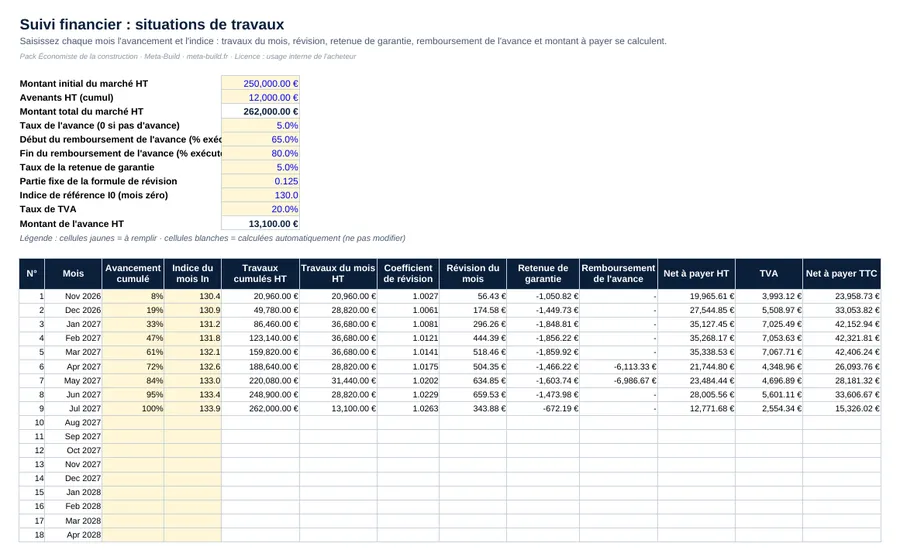
Task: Click the 35,268.17 € net HT cell
Action: [696, 338]
